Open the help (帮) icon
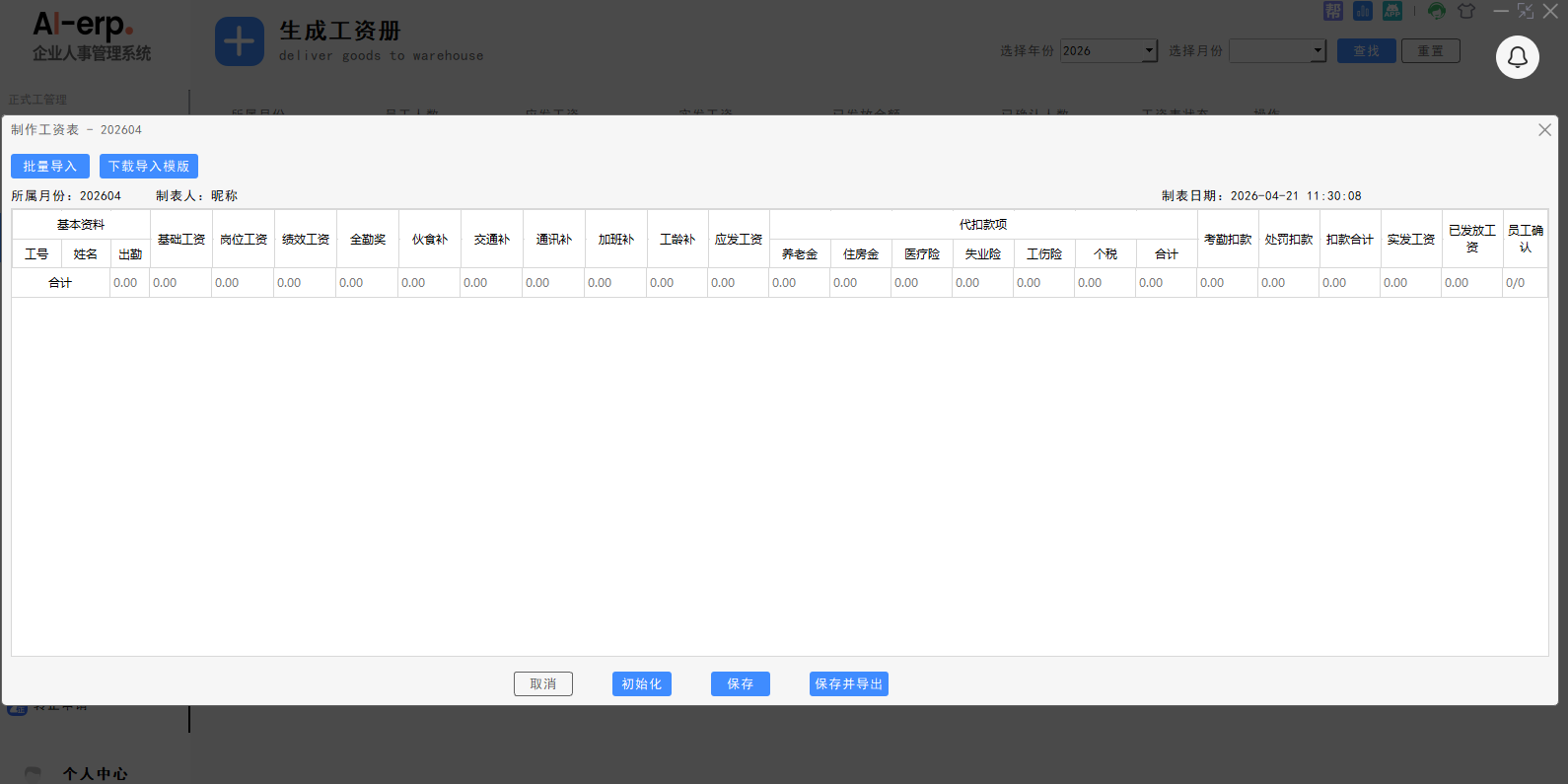The height and width of the screenshot is (784, 1568). 1333,11
